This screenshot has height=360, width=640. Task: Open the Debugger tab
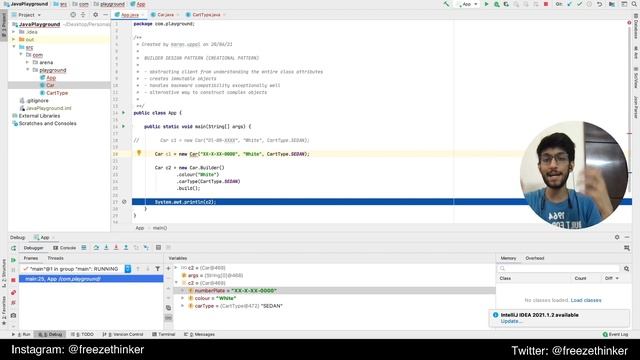[33, 248]
